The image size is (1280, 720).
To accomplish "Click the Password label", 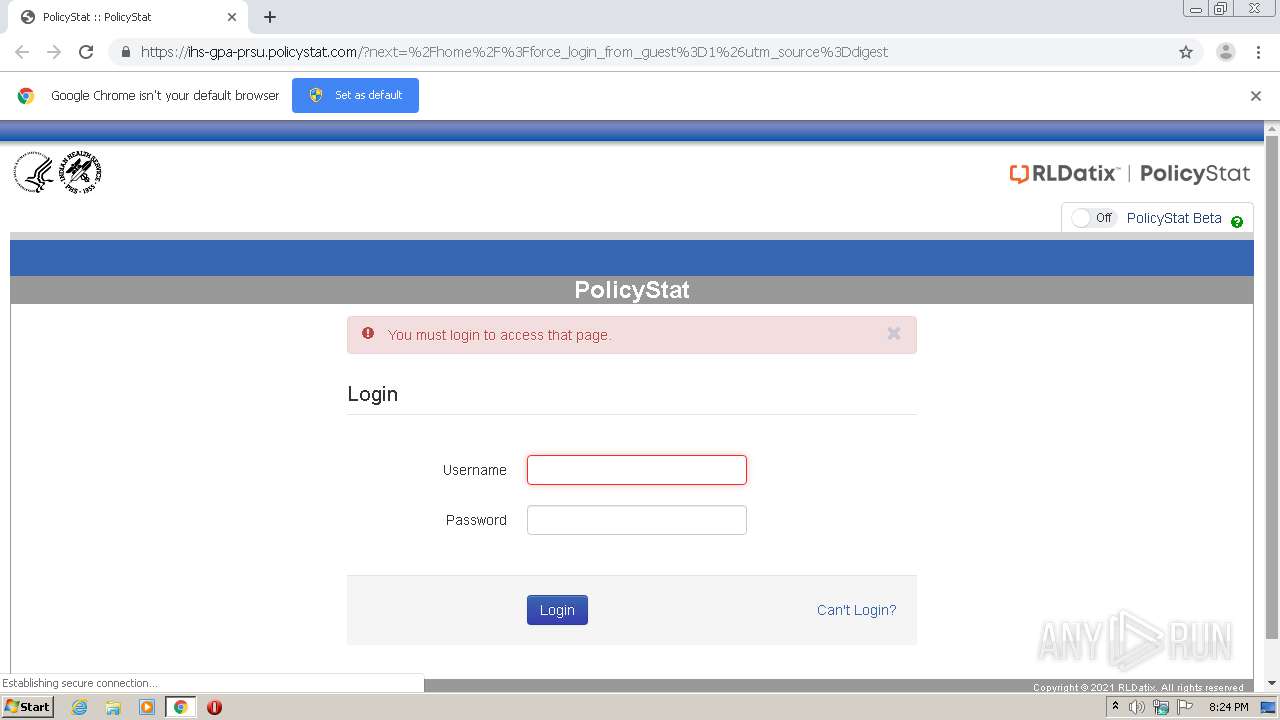I will tap(476, 520).
